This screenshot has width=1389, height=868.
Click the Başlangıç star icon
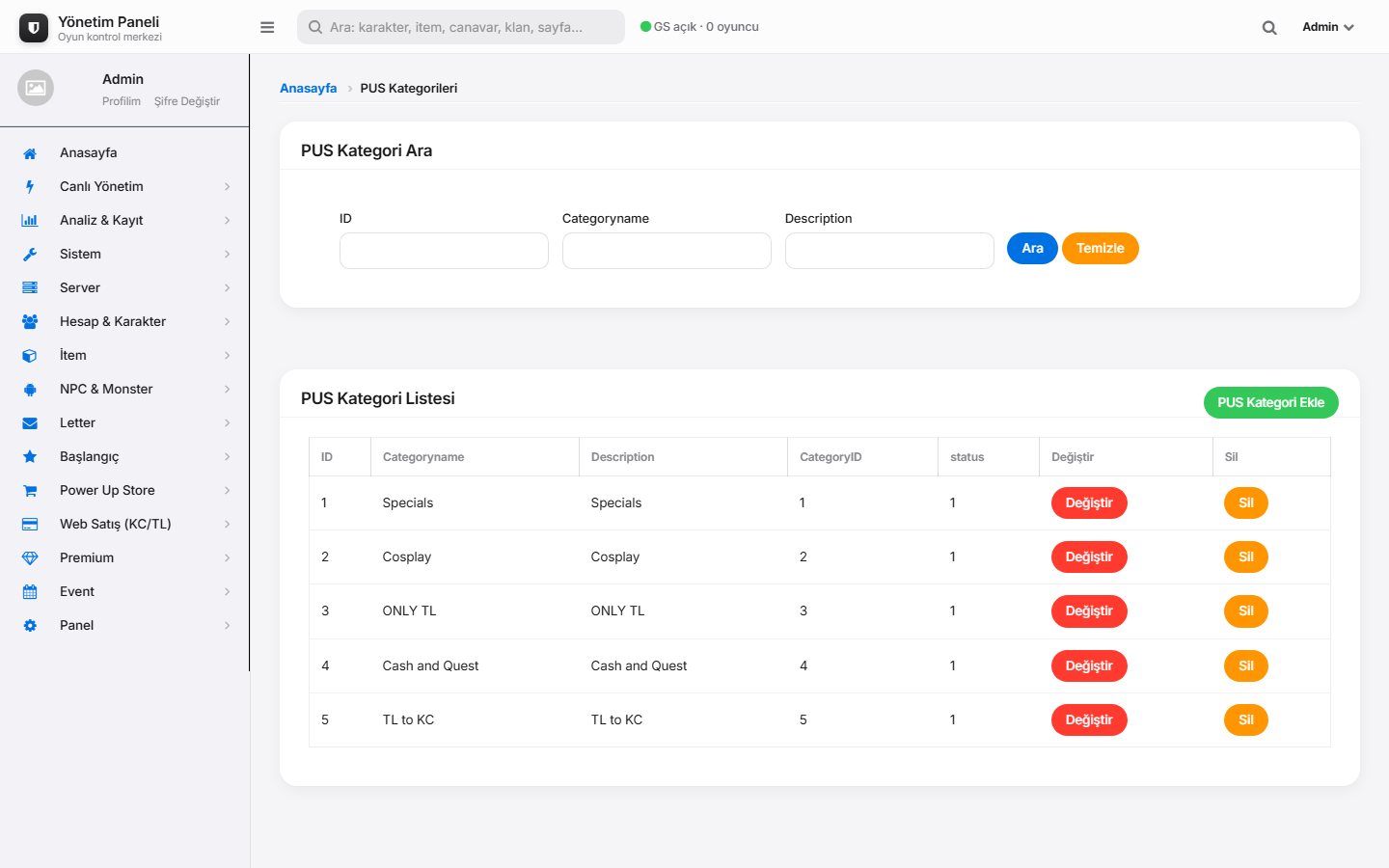tap(30, 457)
